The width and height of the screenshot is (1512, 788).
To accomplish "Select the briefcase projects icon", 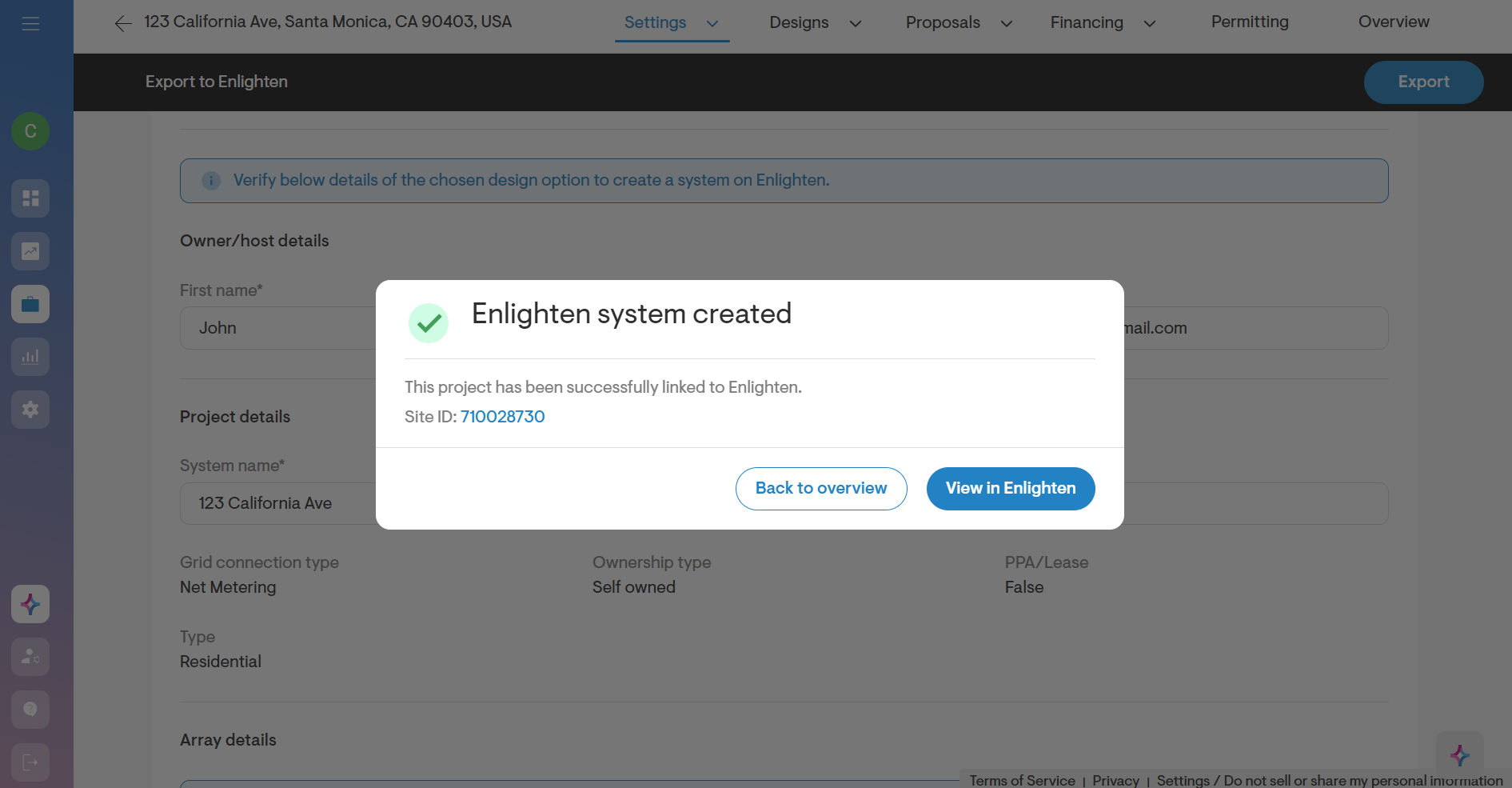I will point(30,304).
